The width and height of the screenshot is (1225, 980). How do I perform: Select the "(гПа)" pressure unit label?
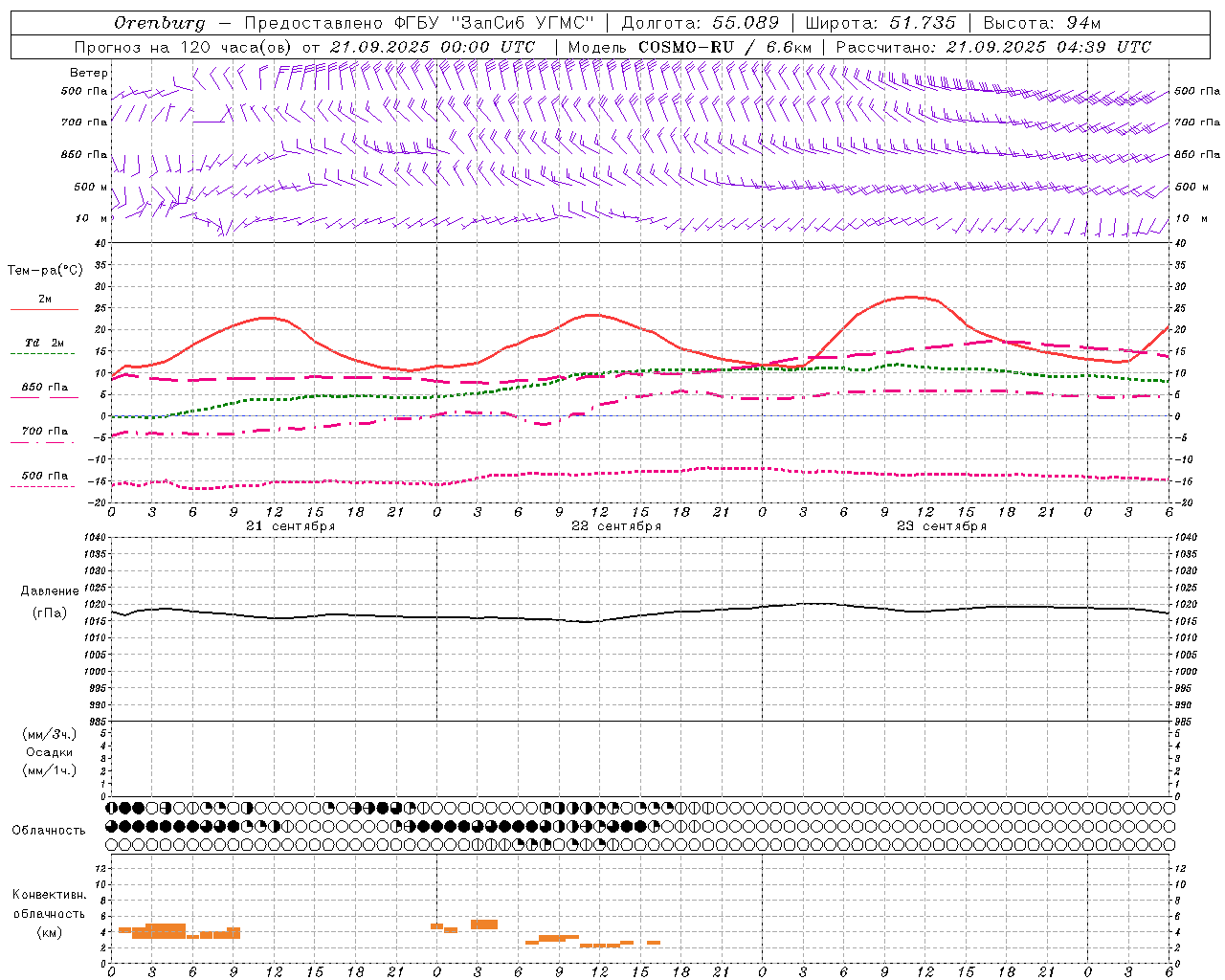(50, 612)
